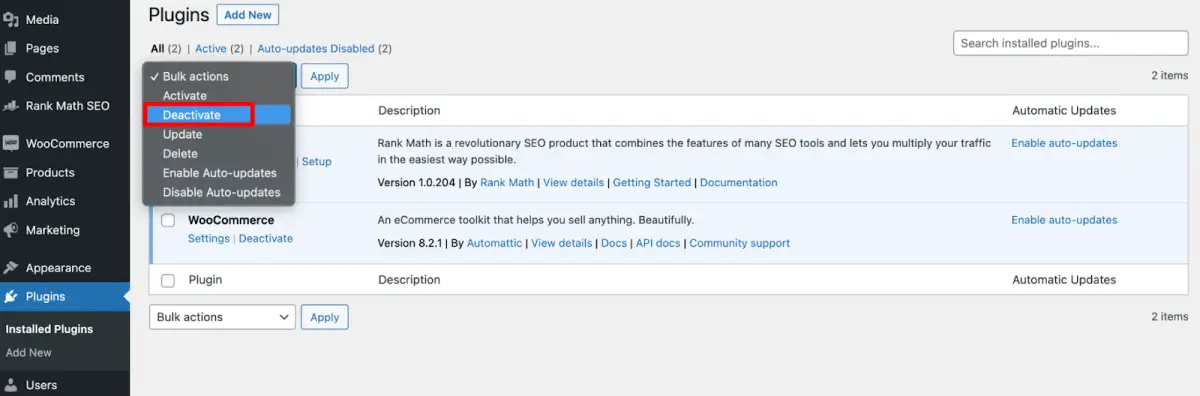Click the Users sidebar icon
The width and height of the screenshot is (1200, 396).
click(x=11, y=385)
